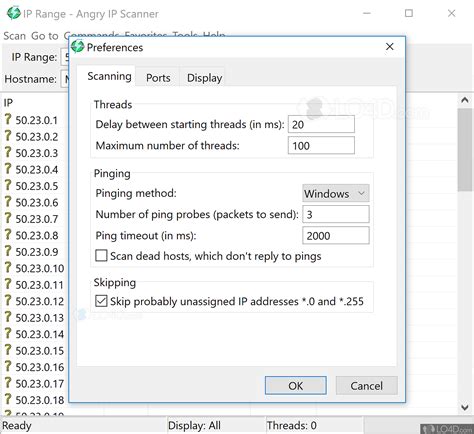The image size is (474, 434).
Task: Select IP address 50.23.0.10 text
Action: pos(40,268)
